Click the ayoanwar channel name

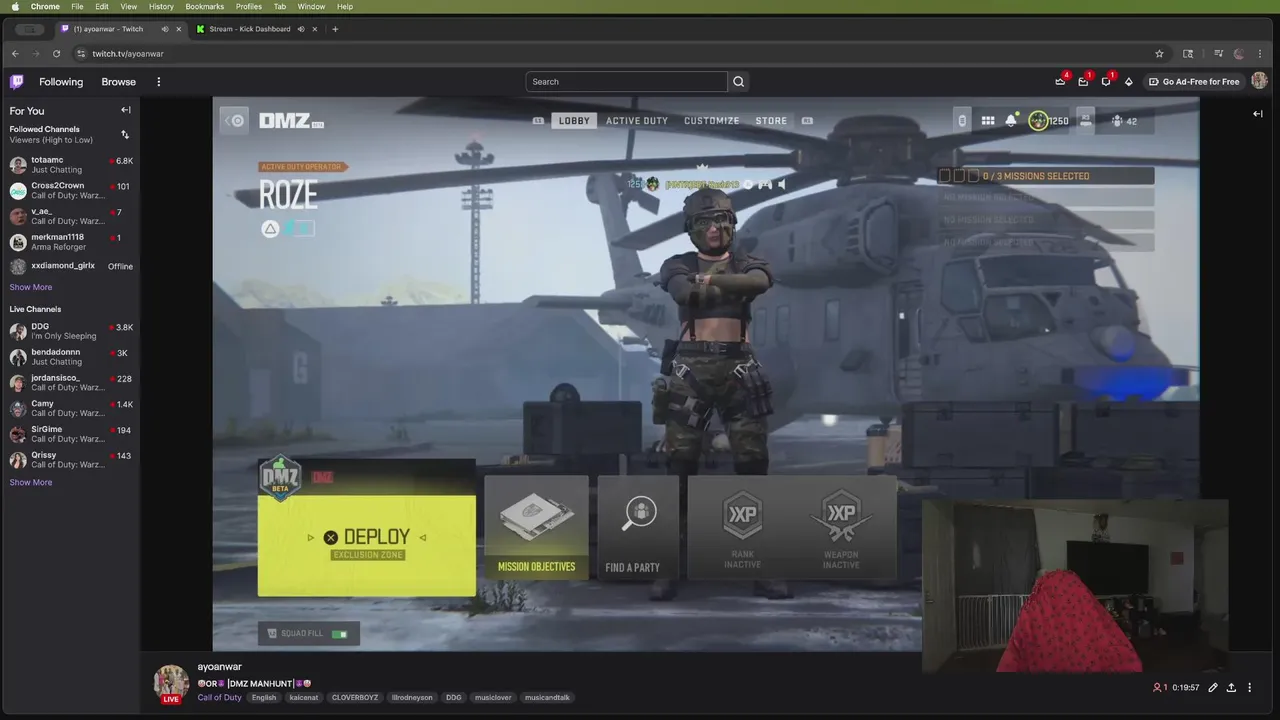click(x=219, y=667)
